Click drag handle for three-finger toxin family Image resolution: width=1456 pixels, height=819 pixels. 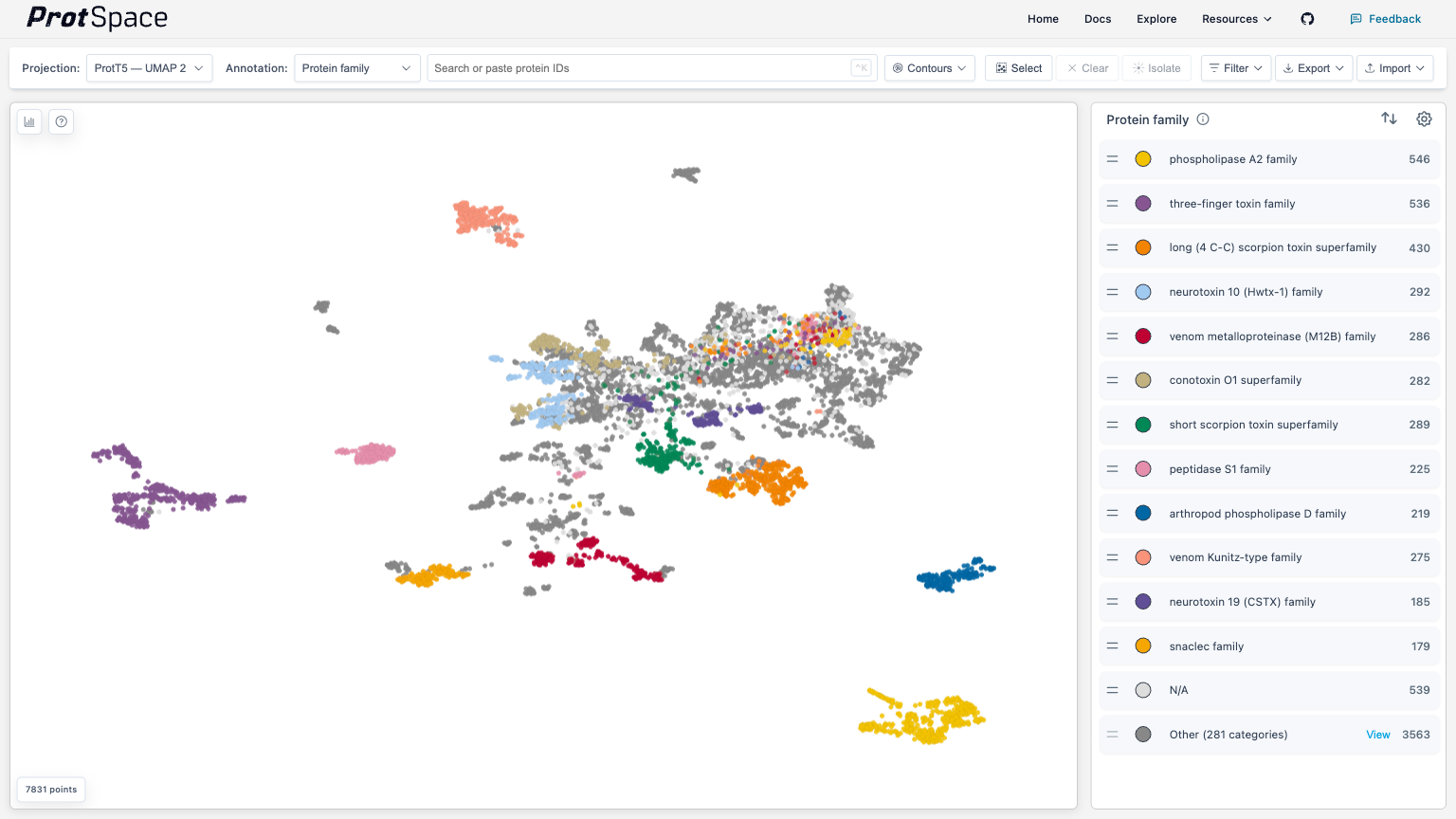click(1113, 204)
